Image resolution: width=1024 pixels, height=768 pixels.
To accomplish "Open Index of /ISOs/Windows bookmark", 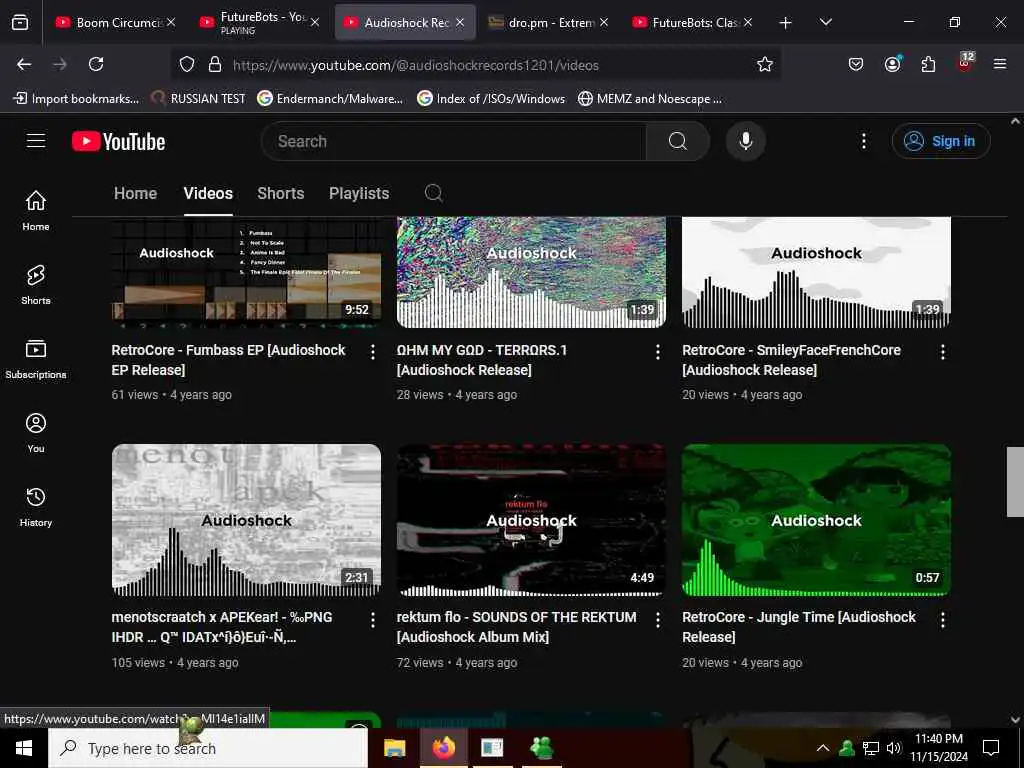I will (x=491, y=99).
